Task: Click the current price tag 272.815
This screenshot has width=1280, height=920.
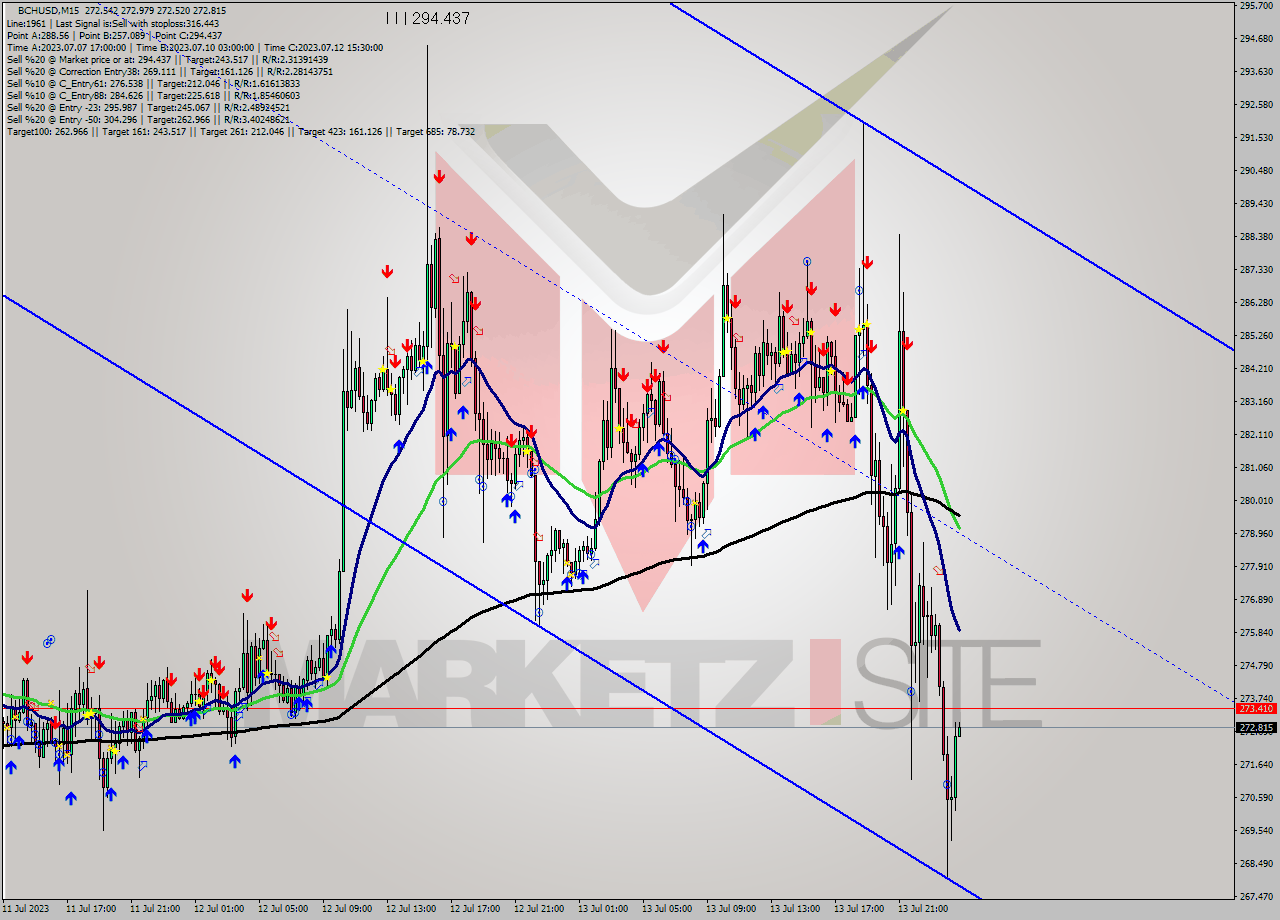Action: (x=1256, y=727)
